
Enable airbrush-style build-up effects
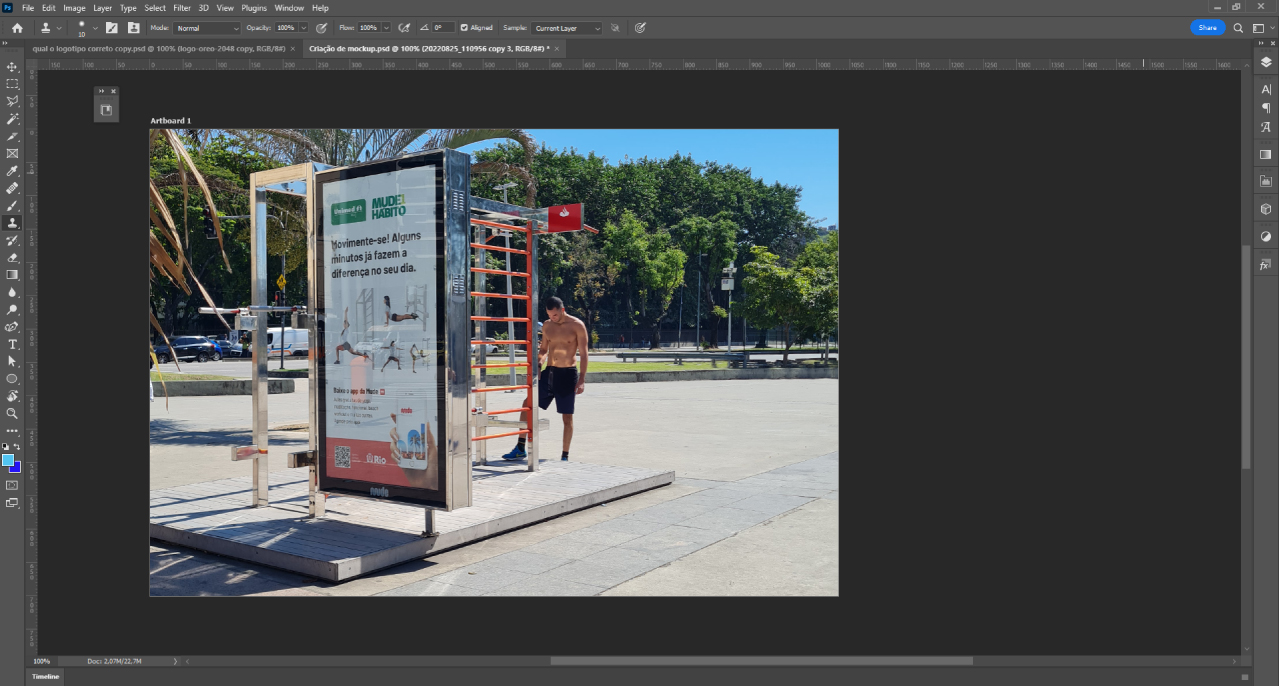pyautogui.click(x=404, y=28)
